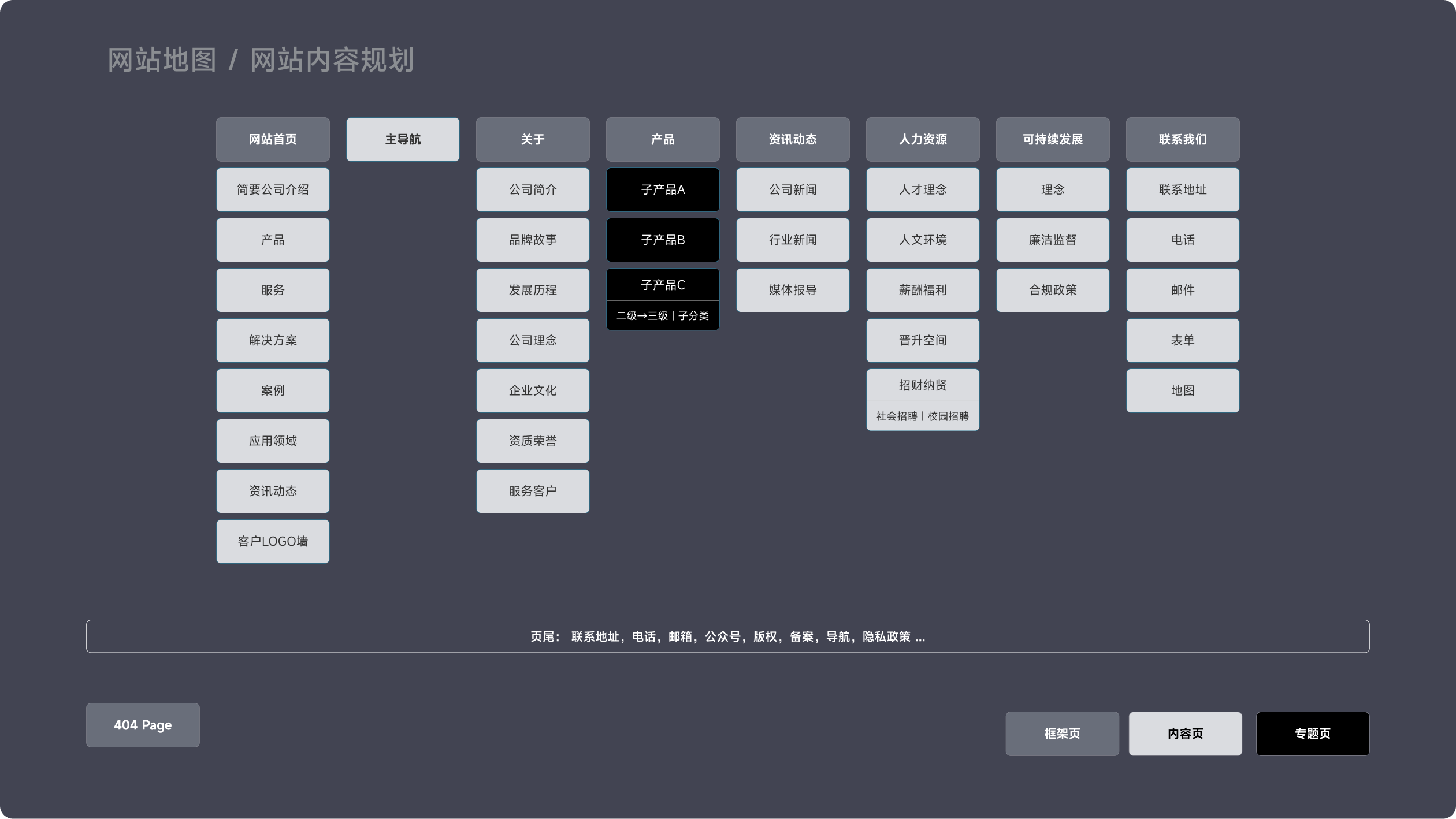1456x819 pixels.
Task: Select 解决方案 in the homepage column
Action: 273,340
